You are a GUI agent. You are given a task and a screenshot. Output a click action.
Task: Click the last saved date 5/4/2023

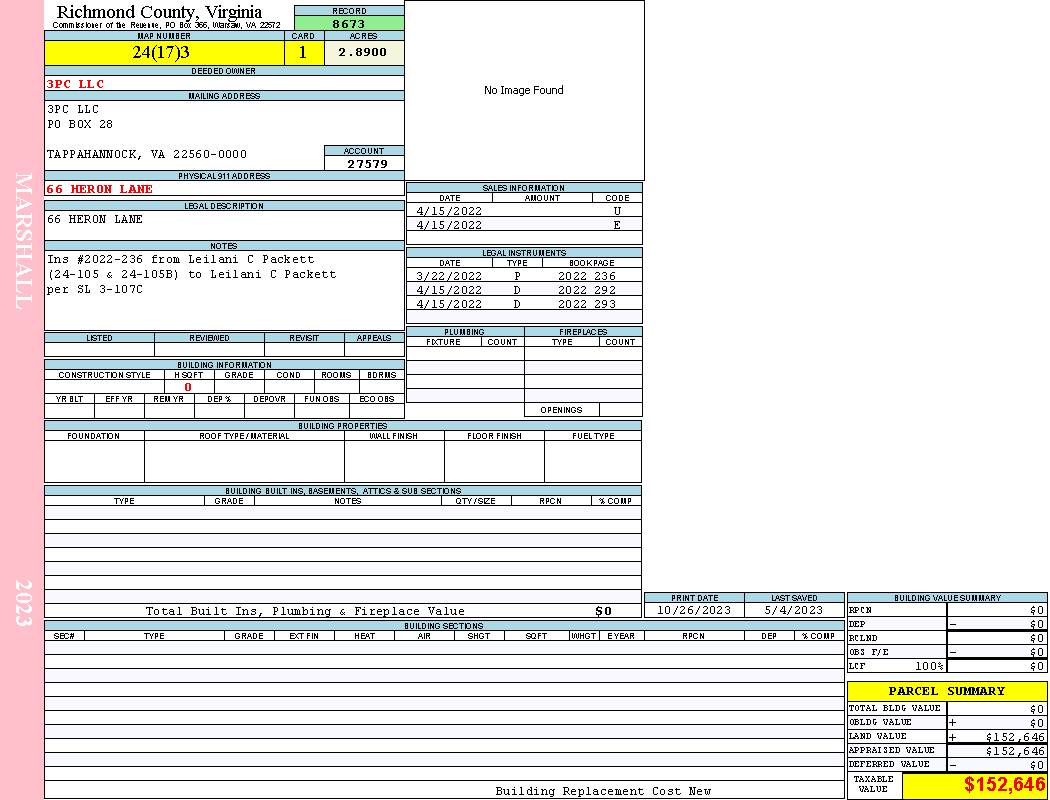[x=794, y=610]
